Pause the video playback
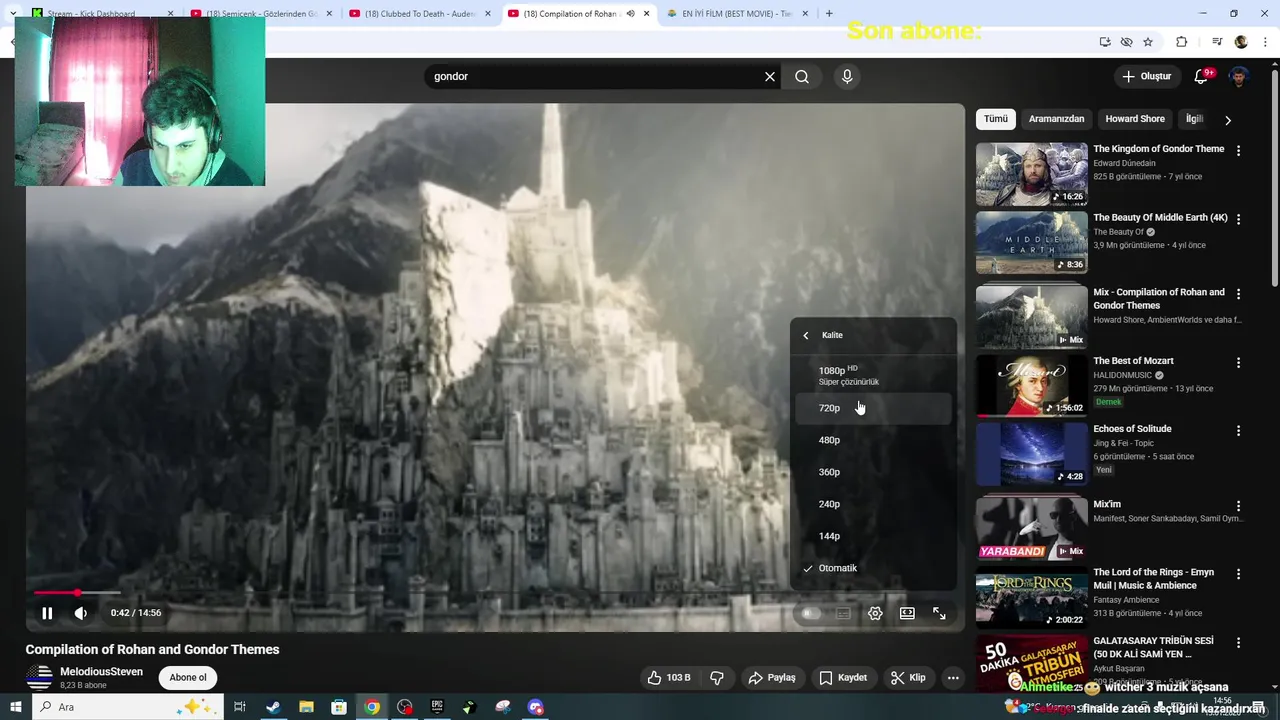Viewport: 1280px width, 720px height. click(x=47, y=613)
